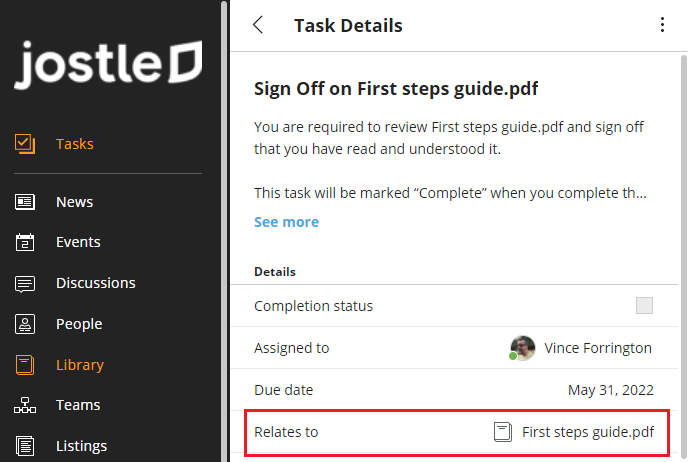Click the Events calendar icon
Viewport: 688px width, 462px height.
point(25,242)
